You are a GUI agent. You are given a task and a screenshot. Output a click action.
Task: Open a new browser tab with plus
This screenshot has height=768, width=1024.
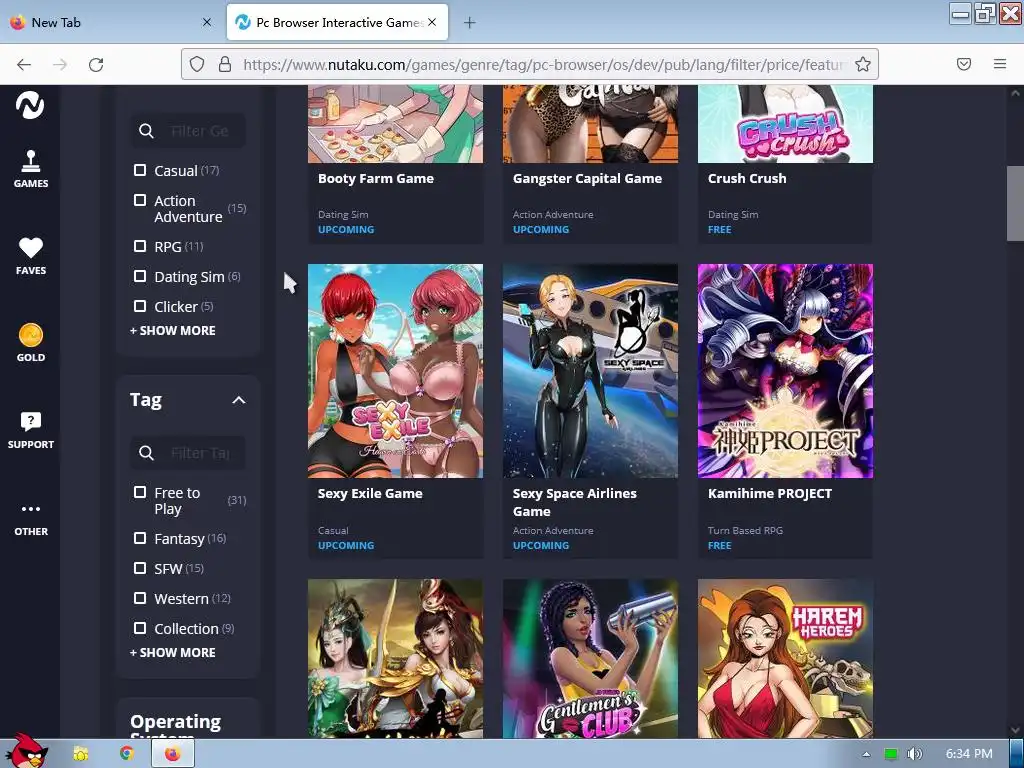[x=470, y=23]
